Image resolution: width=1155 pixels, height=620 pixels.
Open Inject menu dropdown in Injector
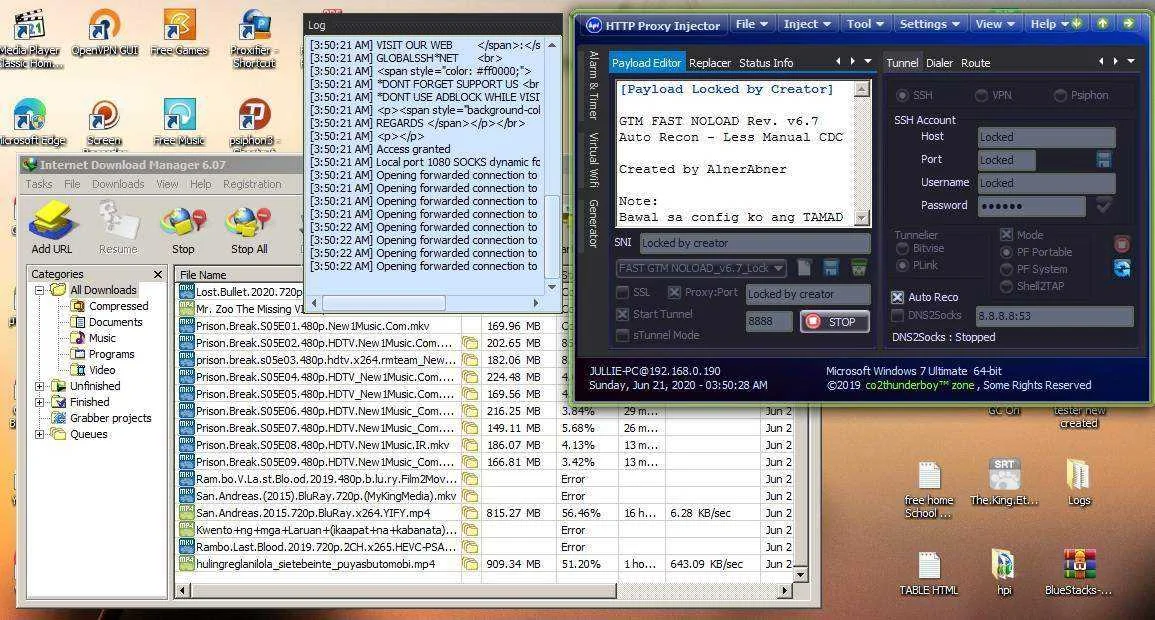(x=807, y=24)
